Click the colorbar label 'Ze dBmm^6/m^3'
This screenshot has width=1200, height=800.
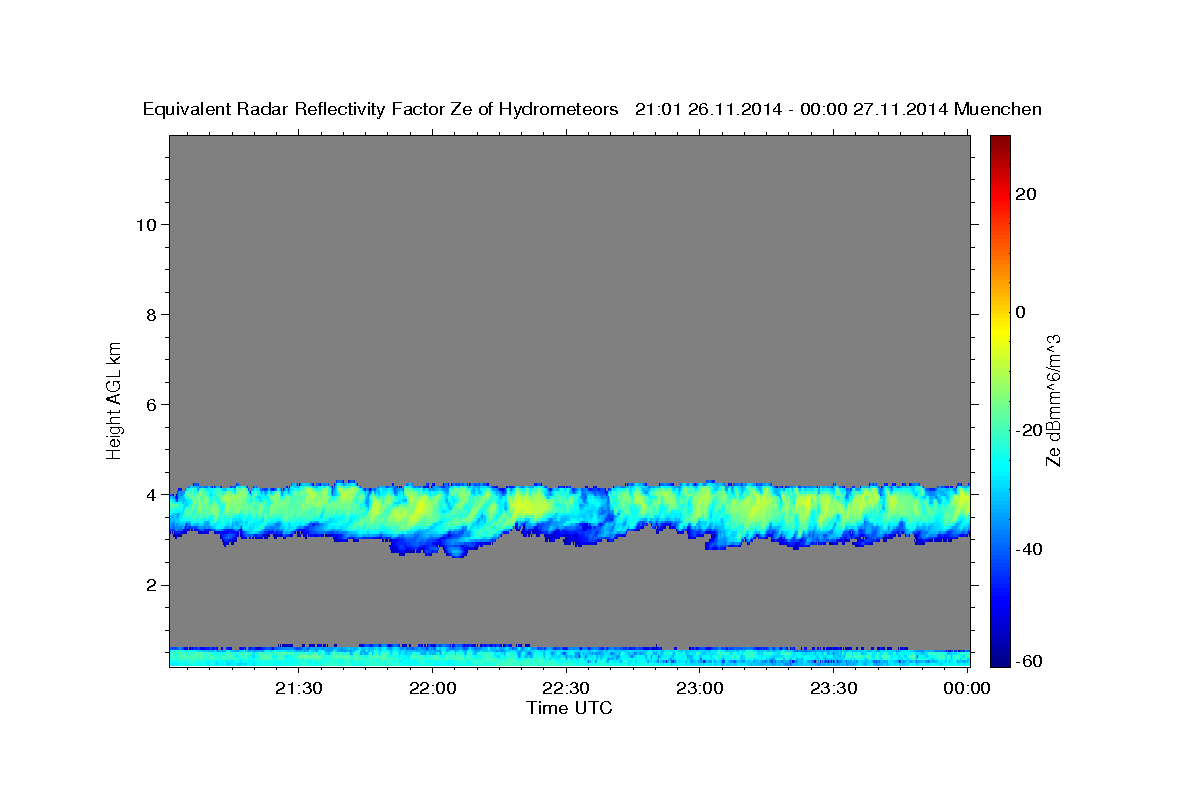pos(1052,400)
